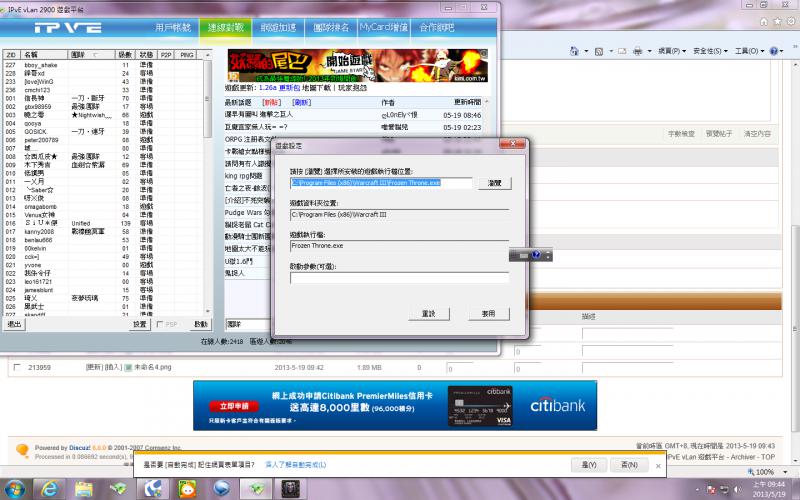Screen dimensions: 800x500
Task: Open the 團隊排名 tab
Action: coord(331,28)
